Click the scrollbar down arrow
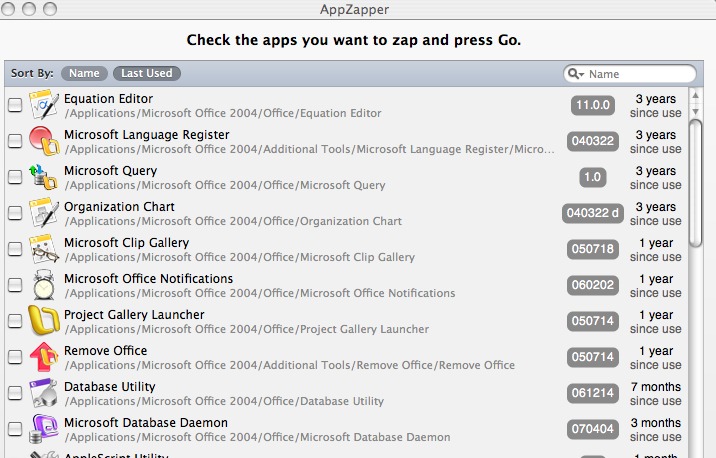The image size is (716, 458). point(695,111)
